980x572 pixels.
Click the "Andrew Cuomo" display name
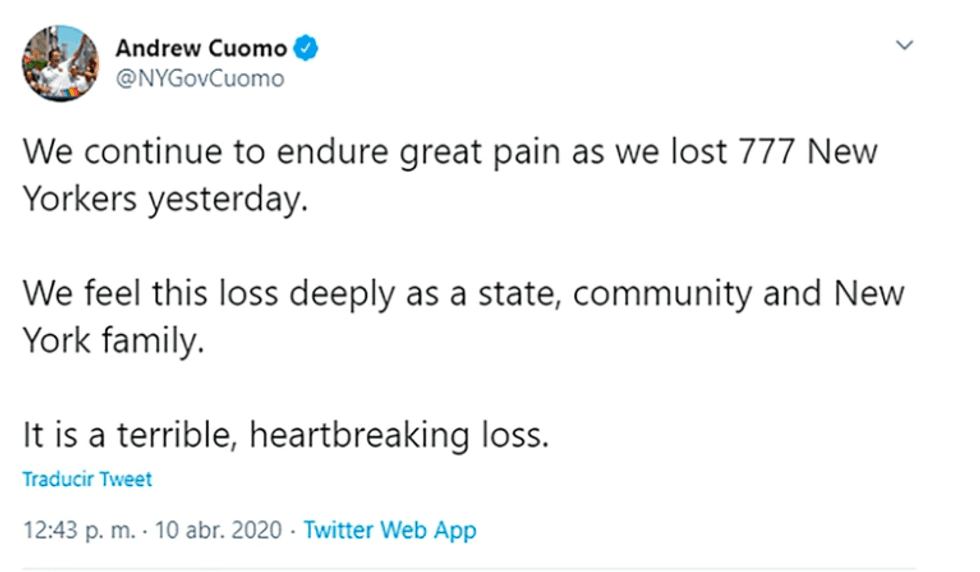coord(201,48)
